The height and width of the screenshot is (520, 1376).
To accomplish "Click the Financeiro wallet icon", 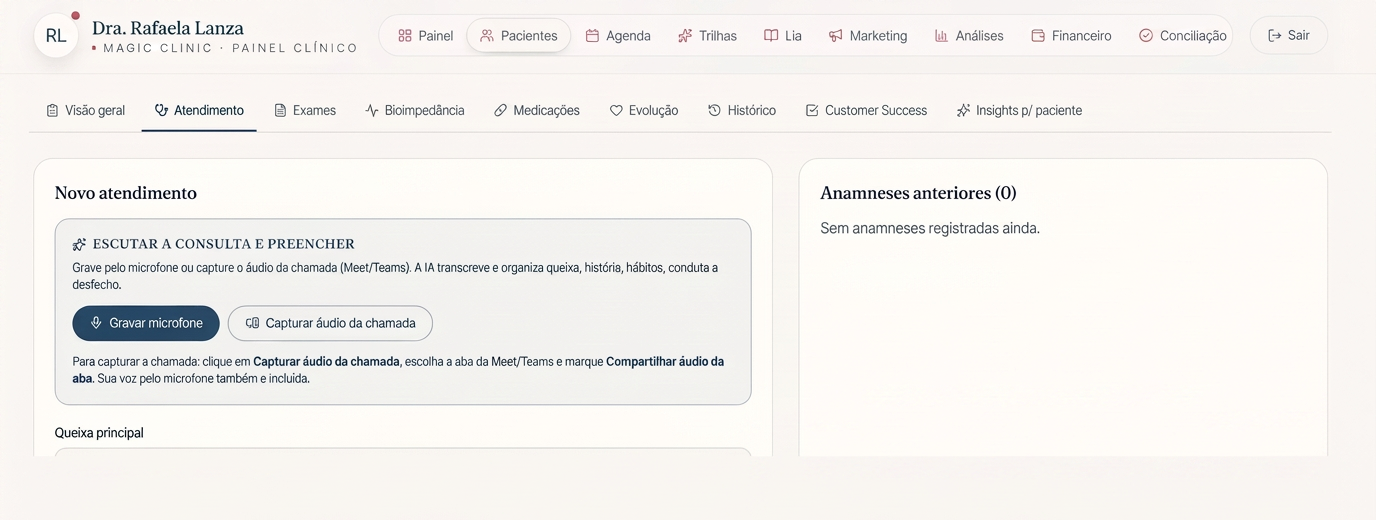I will 1038,36.
